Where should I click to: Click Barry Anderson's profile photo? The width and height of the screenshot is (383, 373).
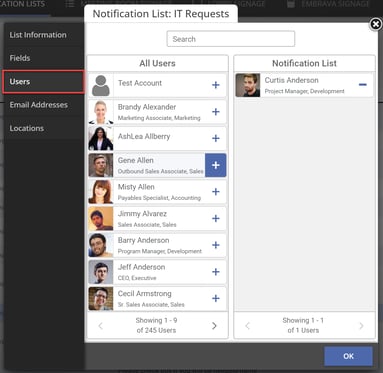101,245
